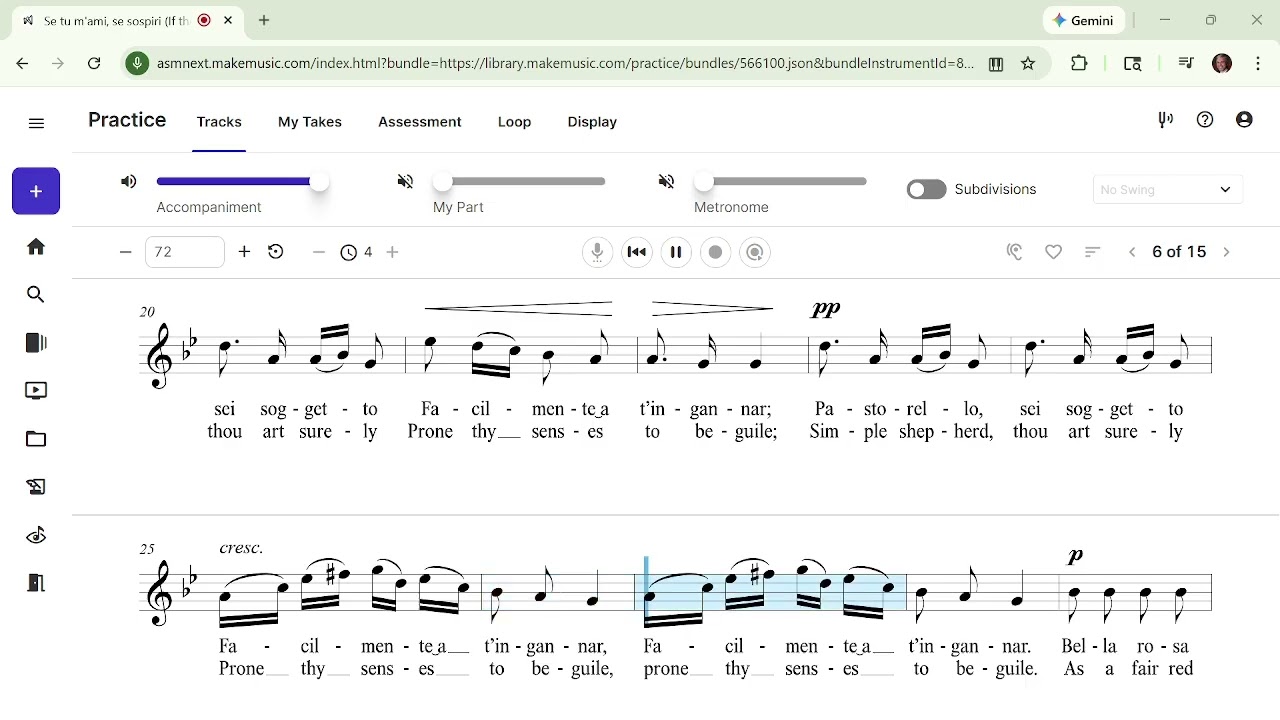Screen dimensions: 1280x720
Task: Open the browser extensions puzzle icon
Action: click(1079, 64)
